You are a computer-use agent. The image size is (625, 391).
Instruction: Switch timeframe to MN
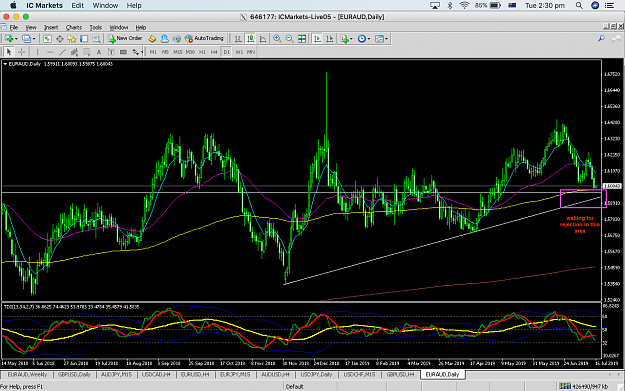[x=251, y=52]
